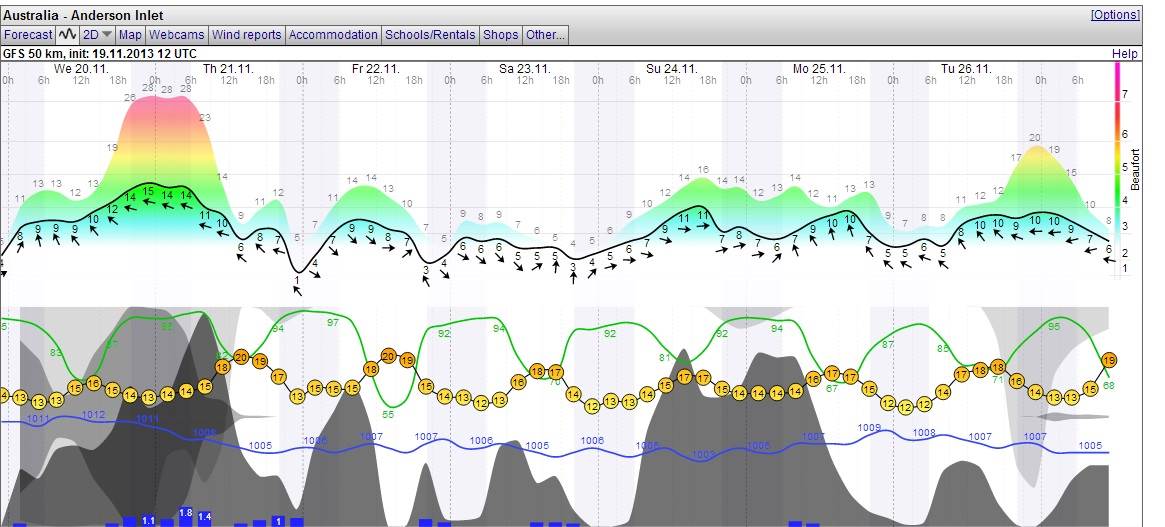This screenshot has width=1165, height=527.
Task: Click the humidity value 97 on green line
Action: click(332, 322)
